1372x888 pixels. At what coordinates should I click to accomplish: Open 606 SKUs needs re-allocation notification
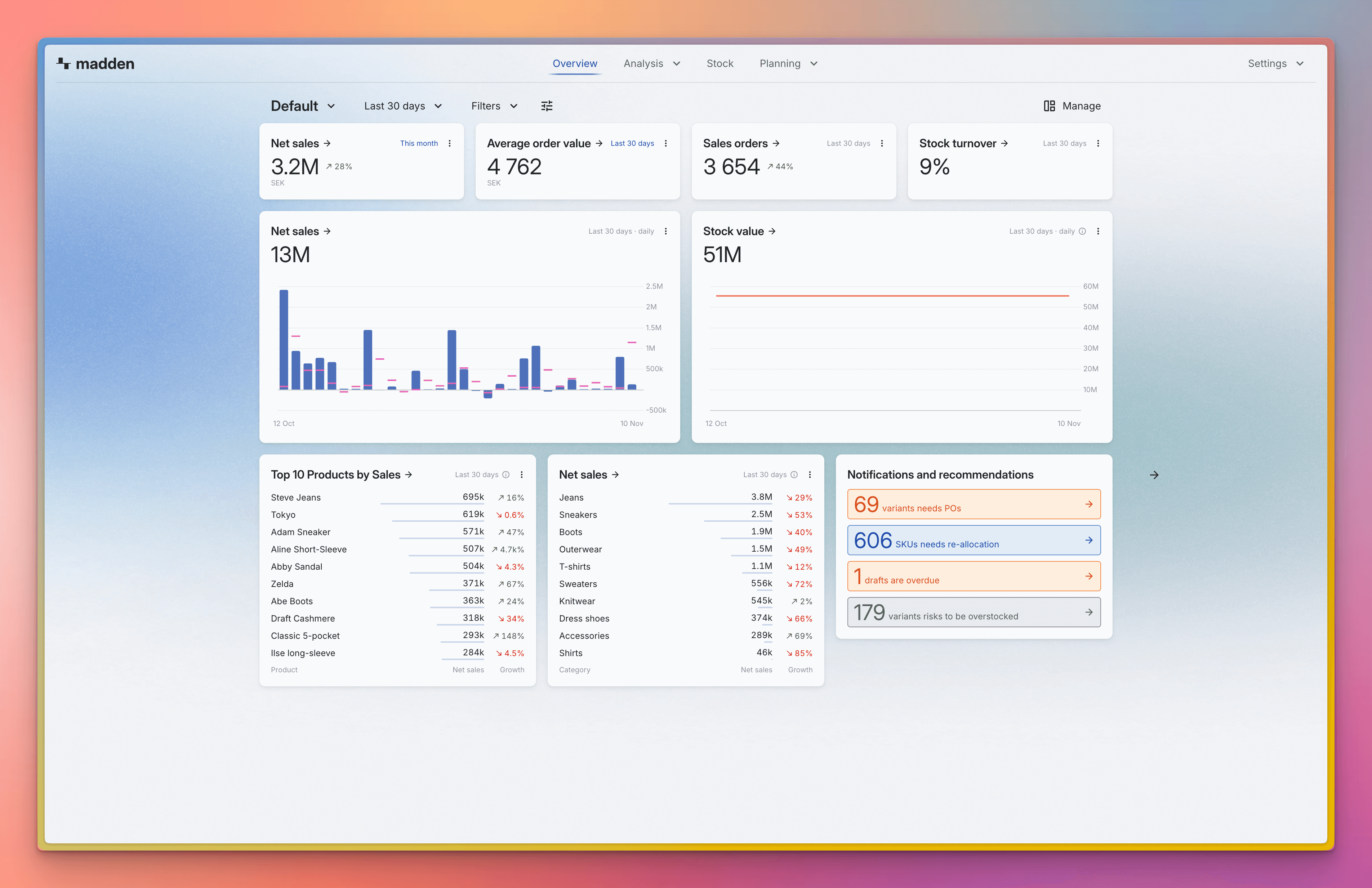point(973,540)
